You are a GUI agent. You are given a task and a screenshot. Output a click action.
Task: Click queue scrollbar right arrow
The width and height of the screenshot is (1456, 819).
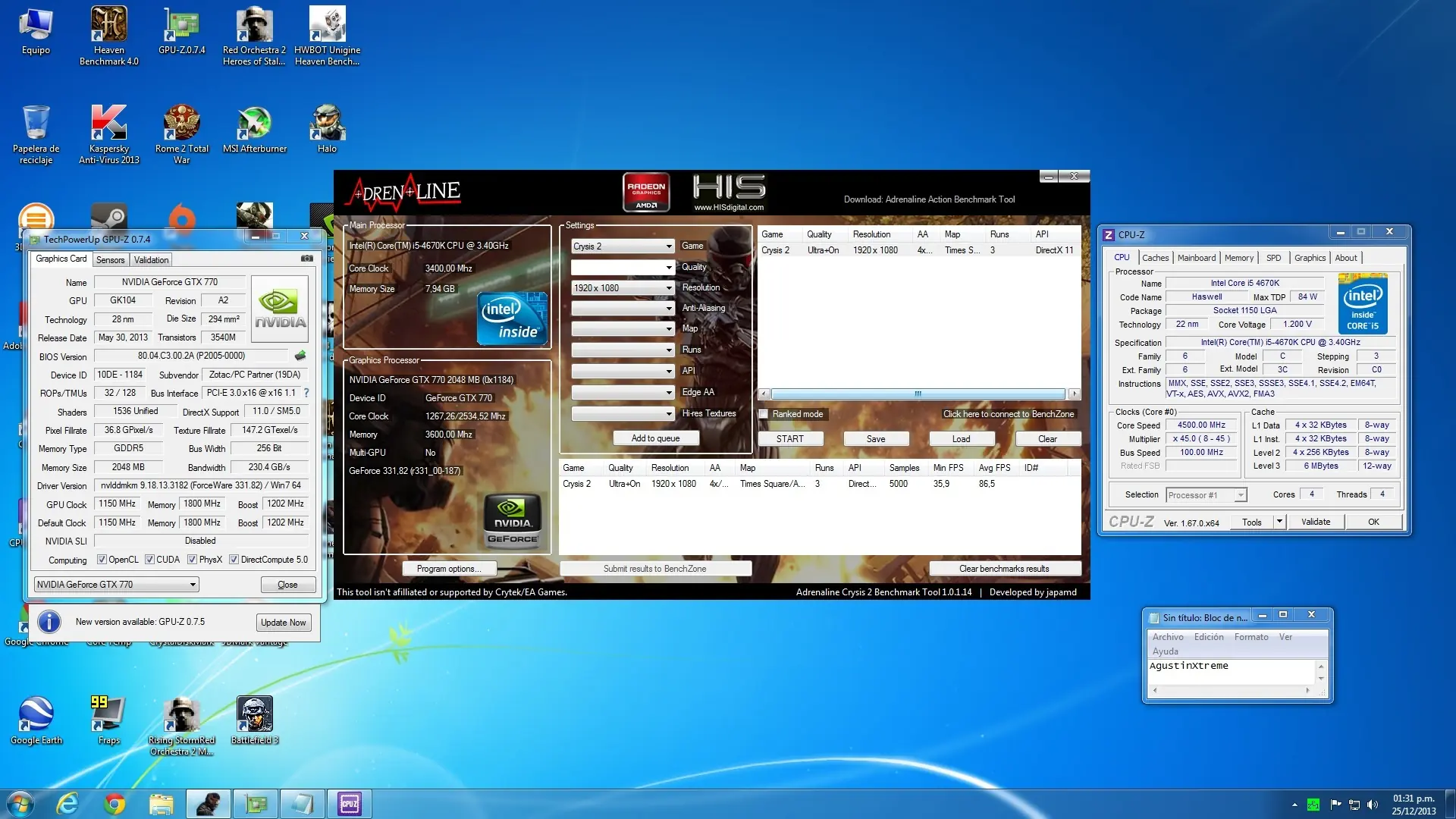(x=1074, y=394)
